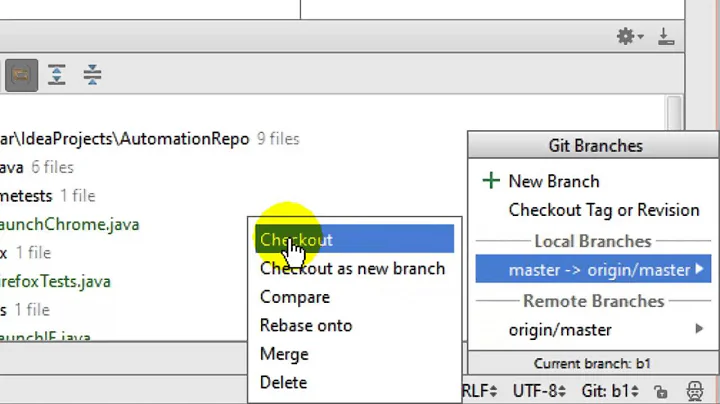Select Checkout from the branch submenu
This screenshot has width=720, height=404.
point(354,239)
